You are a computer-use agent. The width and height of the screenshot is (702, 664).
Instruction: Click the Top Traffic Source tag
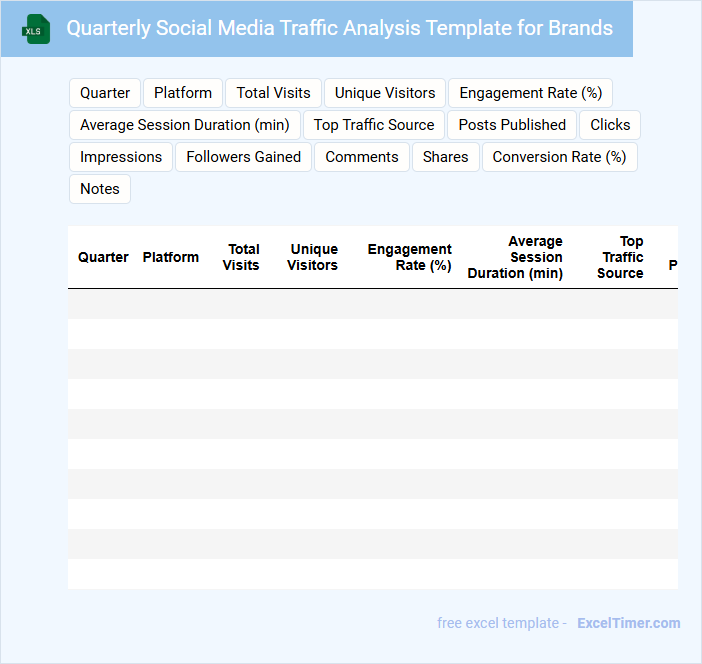tap(374, 125)
